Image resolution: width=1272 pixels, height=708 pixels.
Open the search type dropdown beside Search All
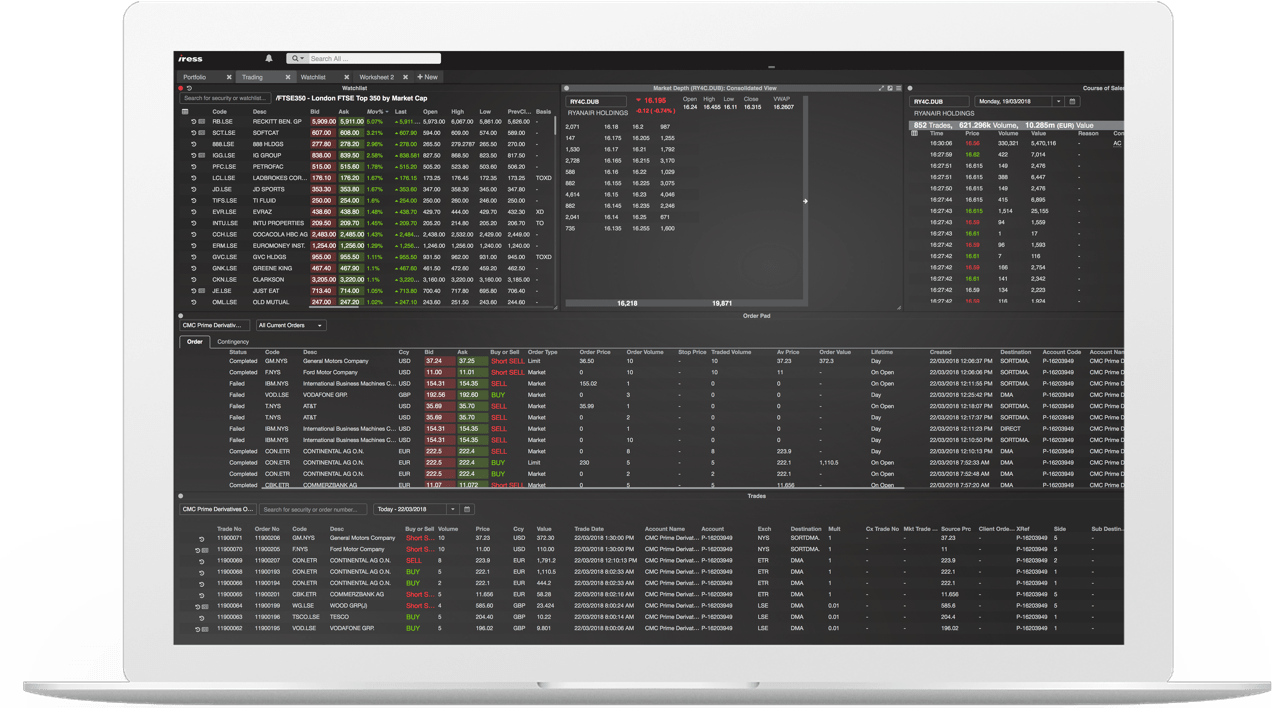[x=297, y=59]
